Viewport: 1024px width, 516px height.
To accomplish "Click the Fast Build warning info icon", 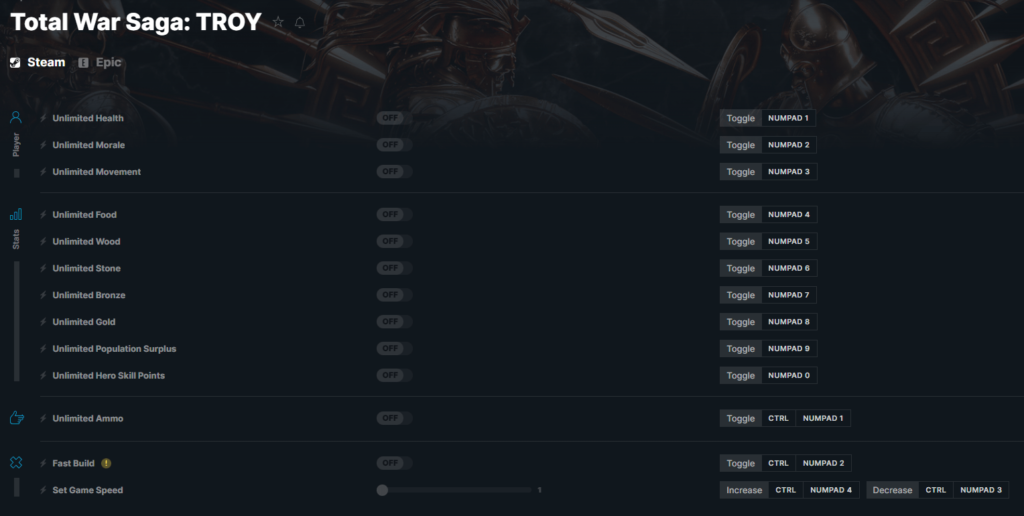I will (106, 463).
